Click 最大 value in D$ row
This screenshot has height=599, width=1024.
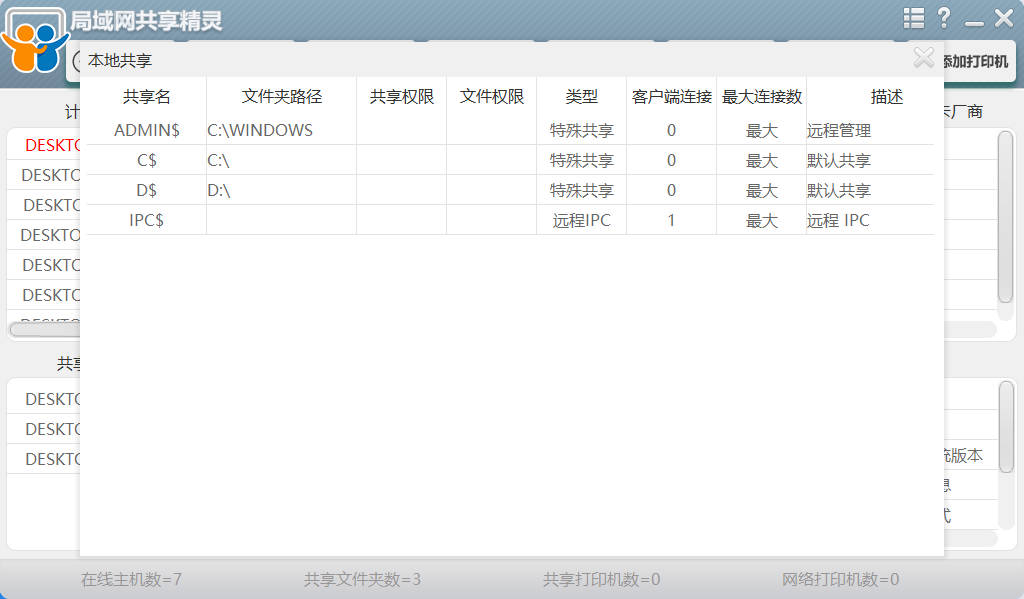click(x=761, y=191)
